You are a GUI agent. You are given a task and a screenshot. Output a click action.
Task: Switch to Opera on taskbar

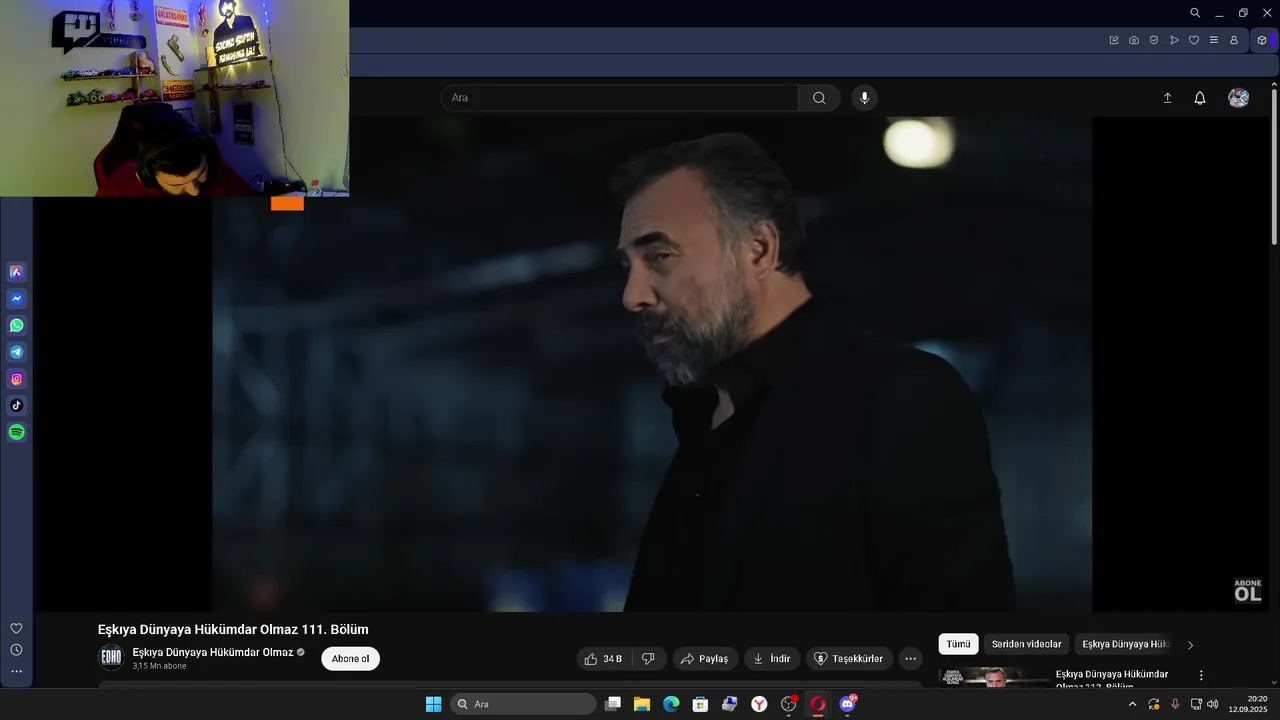818,704
